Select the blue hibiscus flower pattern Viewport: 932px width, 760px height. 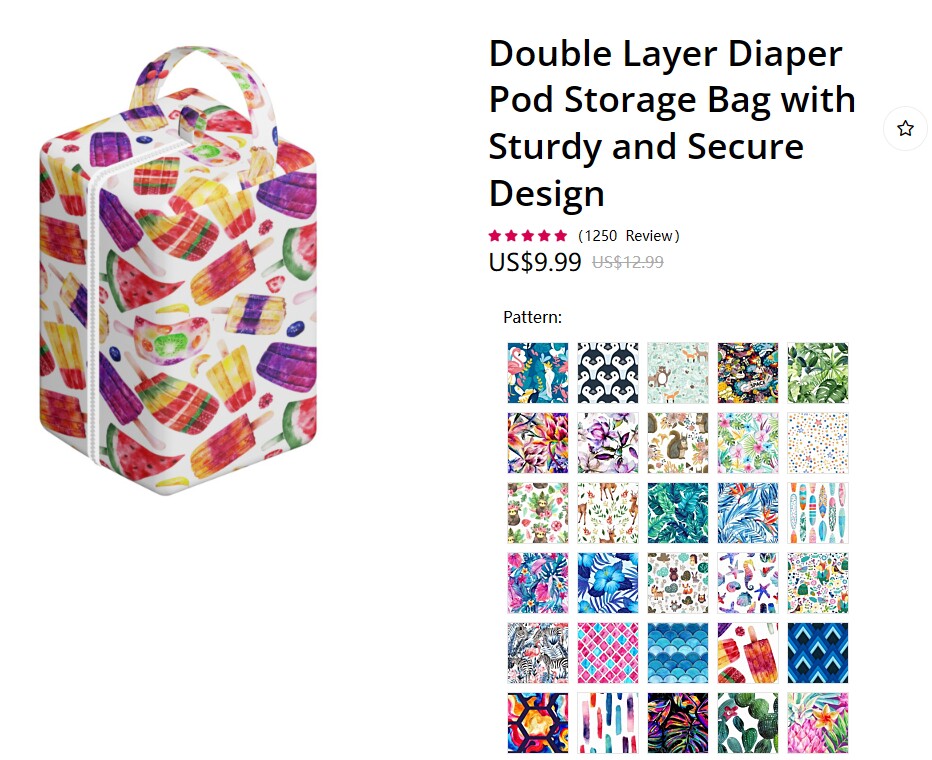click(607, 583)
